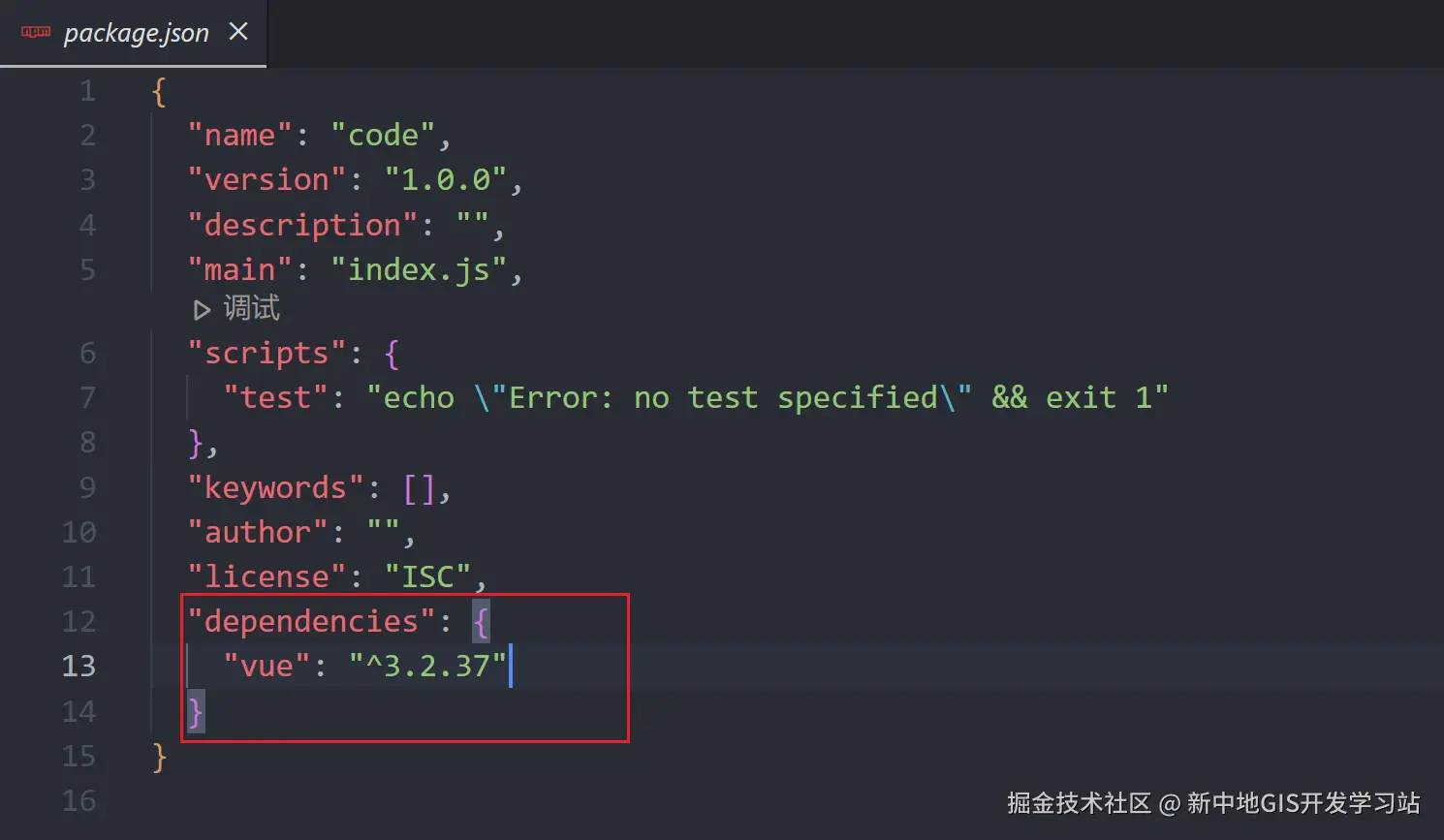Click the "1.0.0" version string
1444x840 pixels.
446,180
